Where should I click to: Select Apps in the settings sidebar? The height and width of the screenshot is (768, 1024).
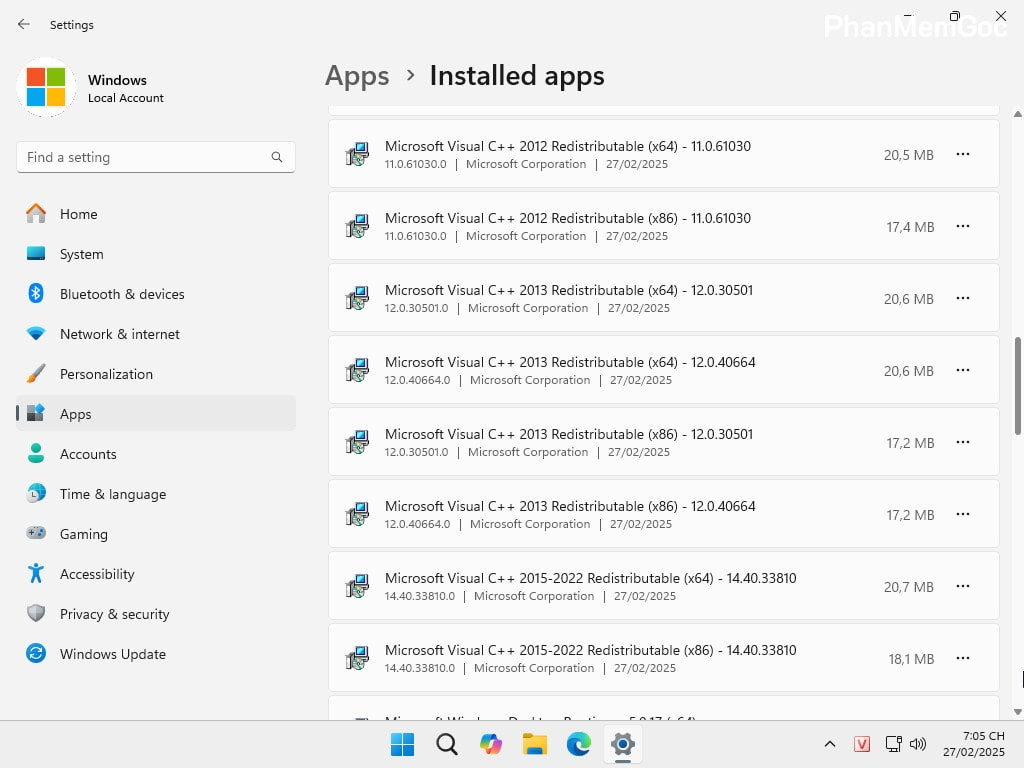(x=75, y=414)
